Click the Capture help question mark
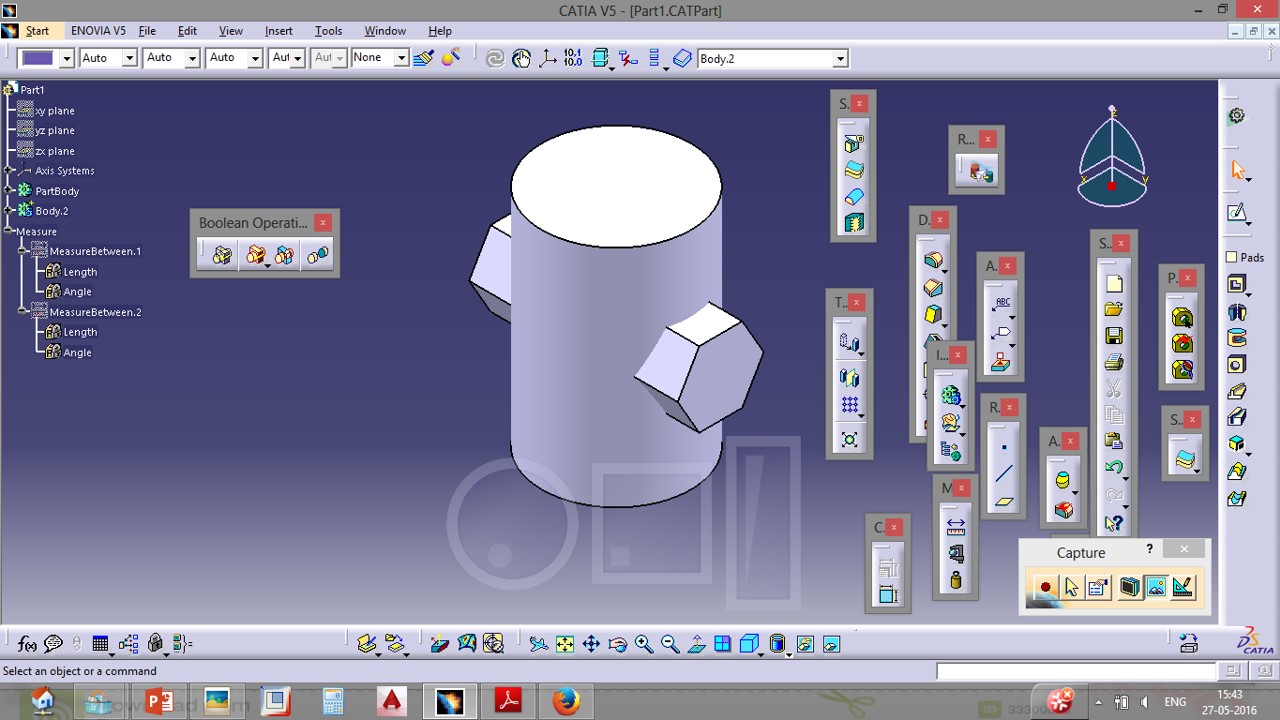The width and height of the screenshot is (1280, 720). (1149, 549)
